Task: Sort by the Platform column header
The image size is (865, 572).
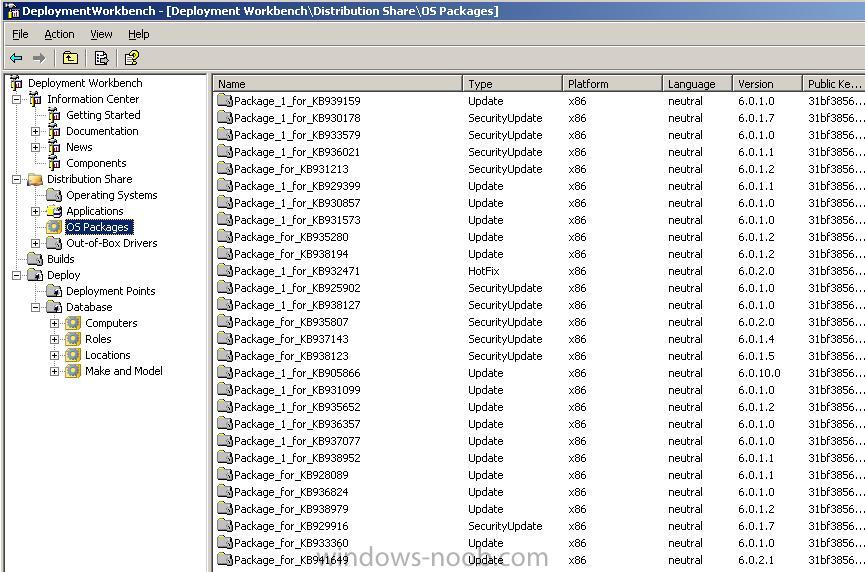Action: pos(612,84)
